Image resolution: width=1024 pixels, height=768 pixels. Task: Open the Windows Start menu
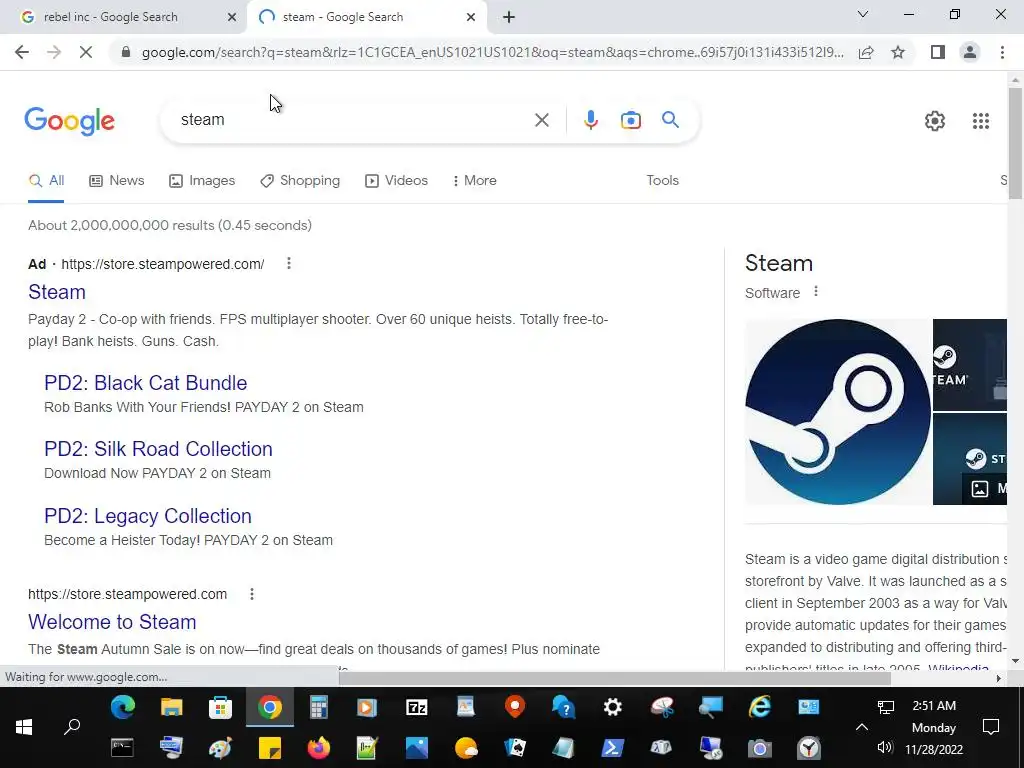click(x=24, y=727)
